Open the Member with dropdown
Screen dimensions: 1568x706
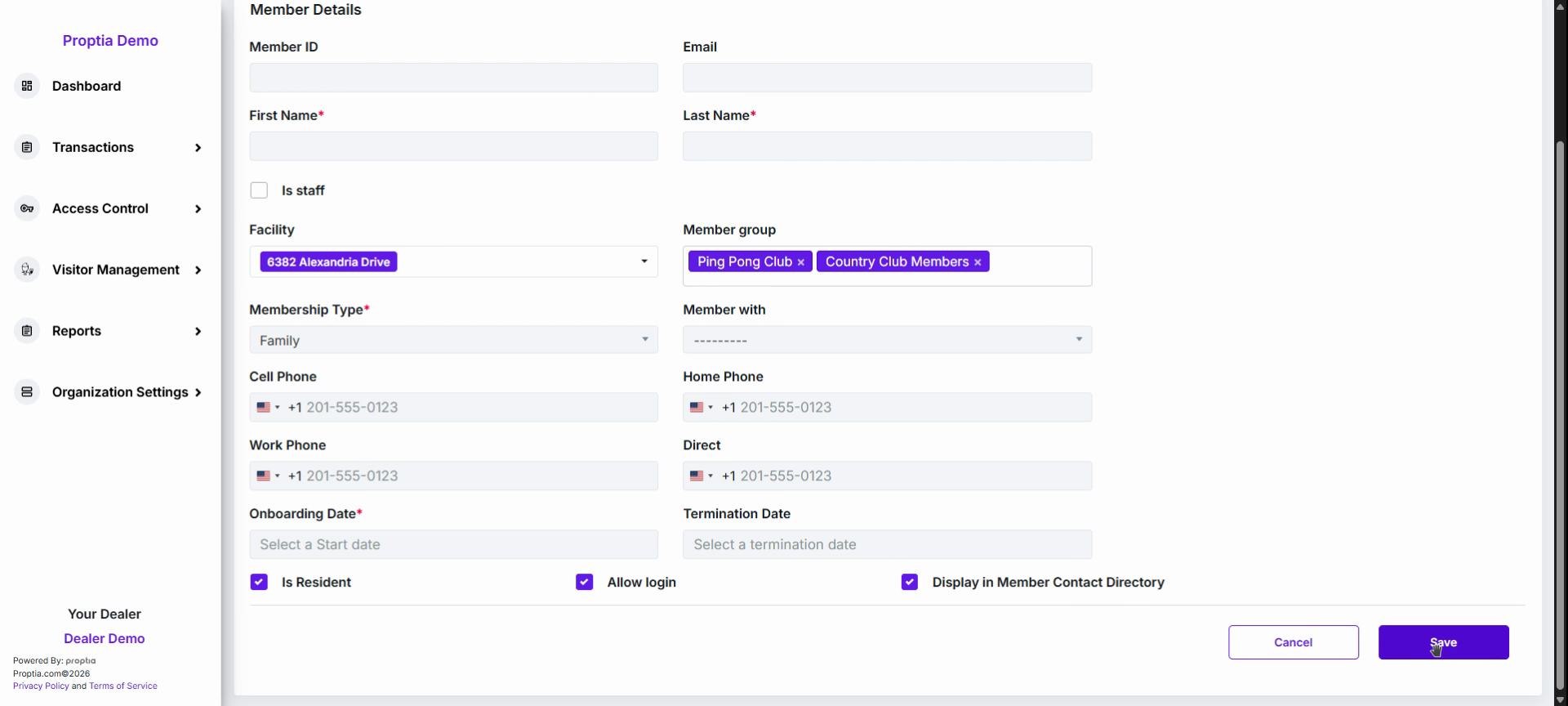887,340
